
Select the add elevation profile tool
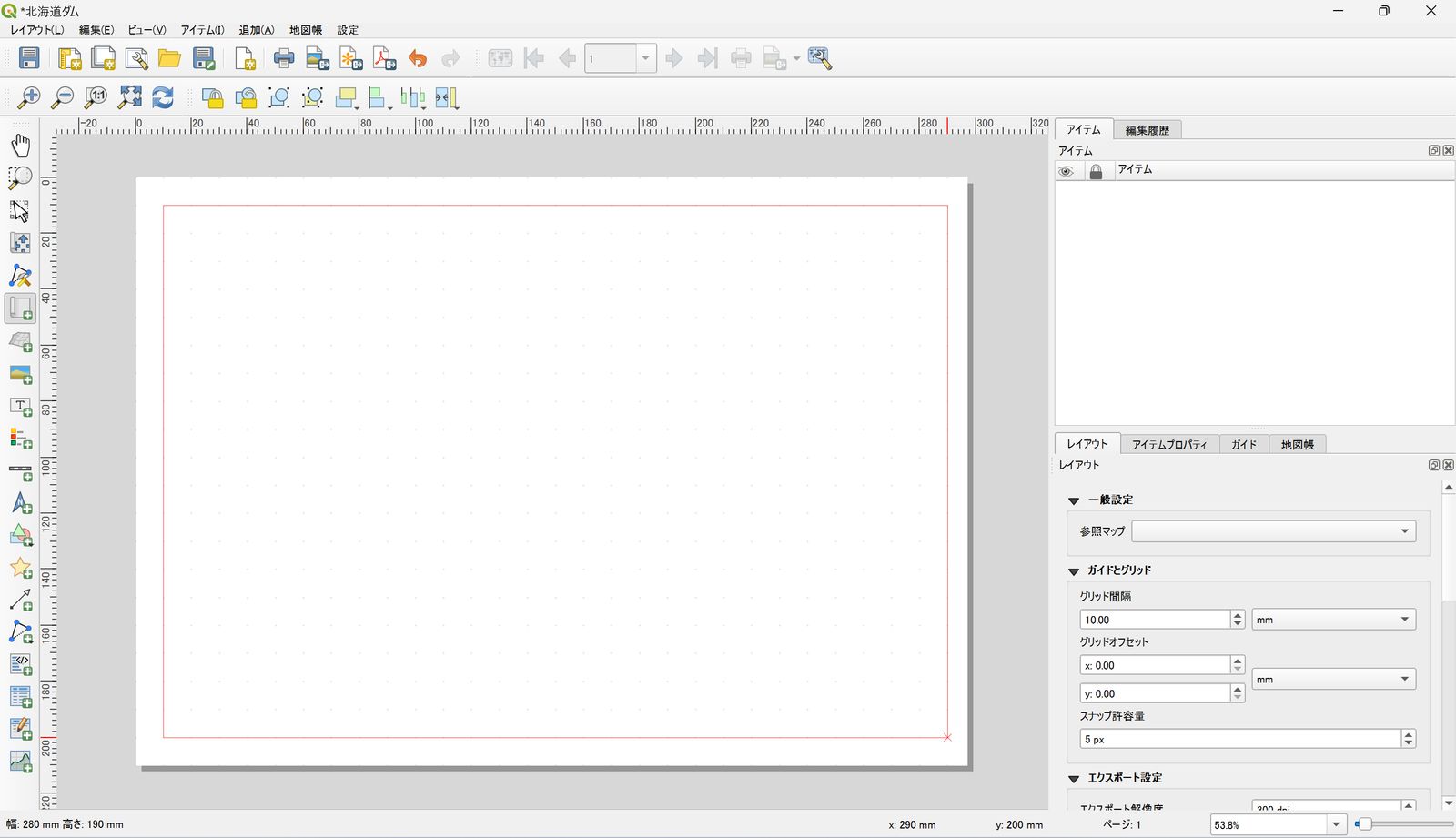click(x=20, y=762)
